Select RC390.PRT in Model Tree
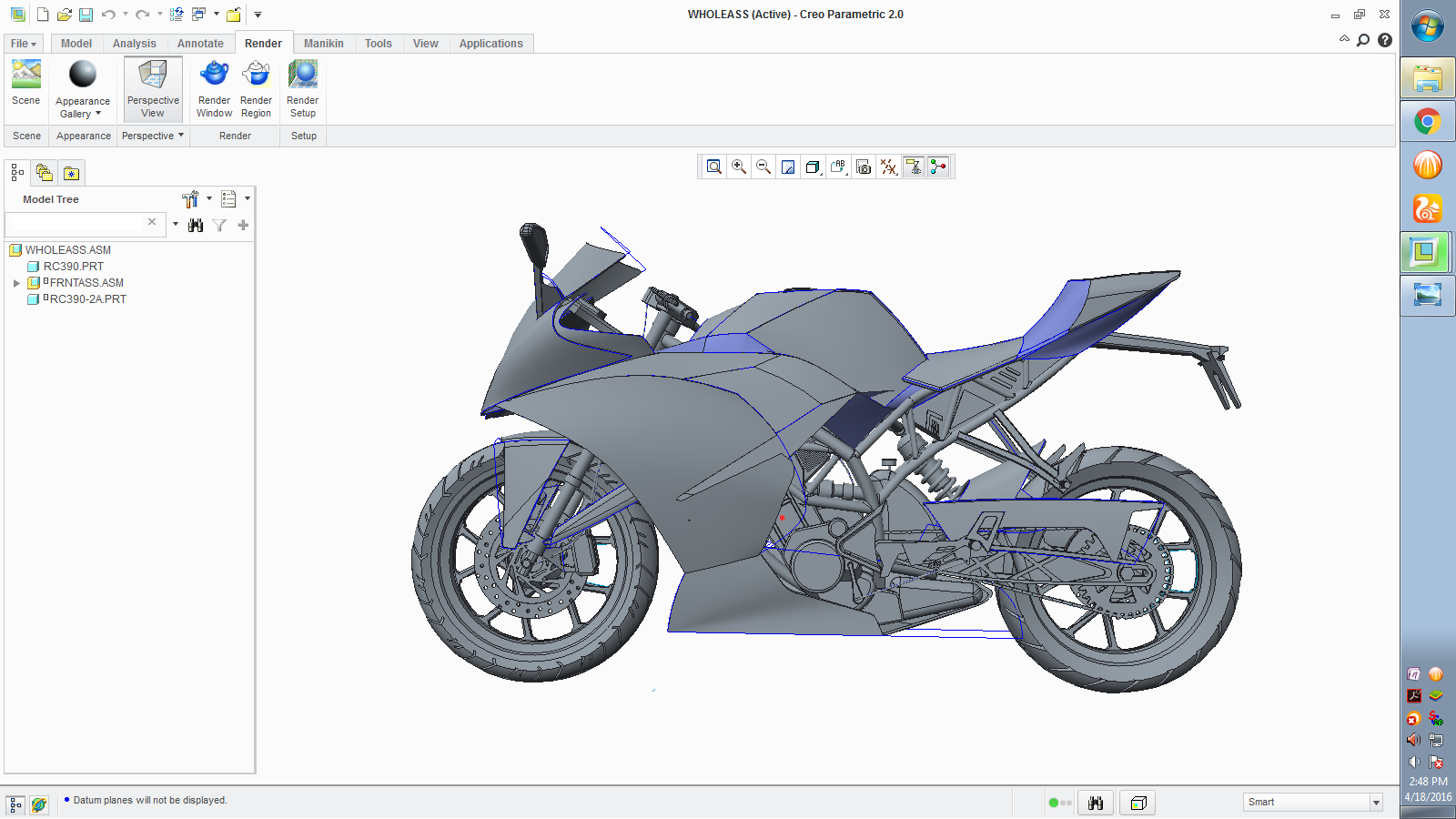This screenshot has width=1456, height=819. coord(74,267)
